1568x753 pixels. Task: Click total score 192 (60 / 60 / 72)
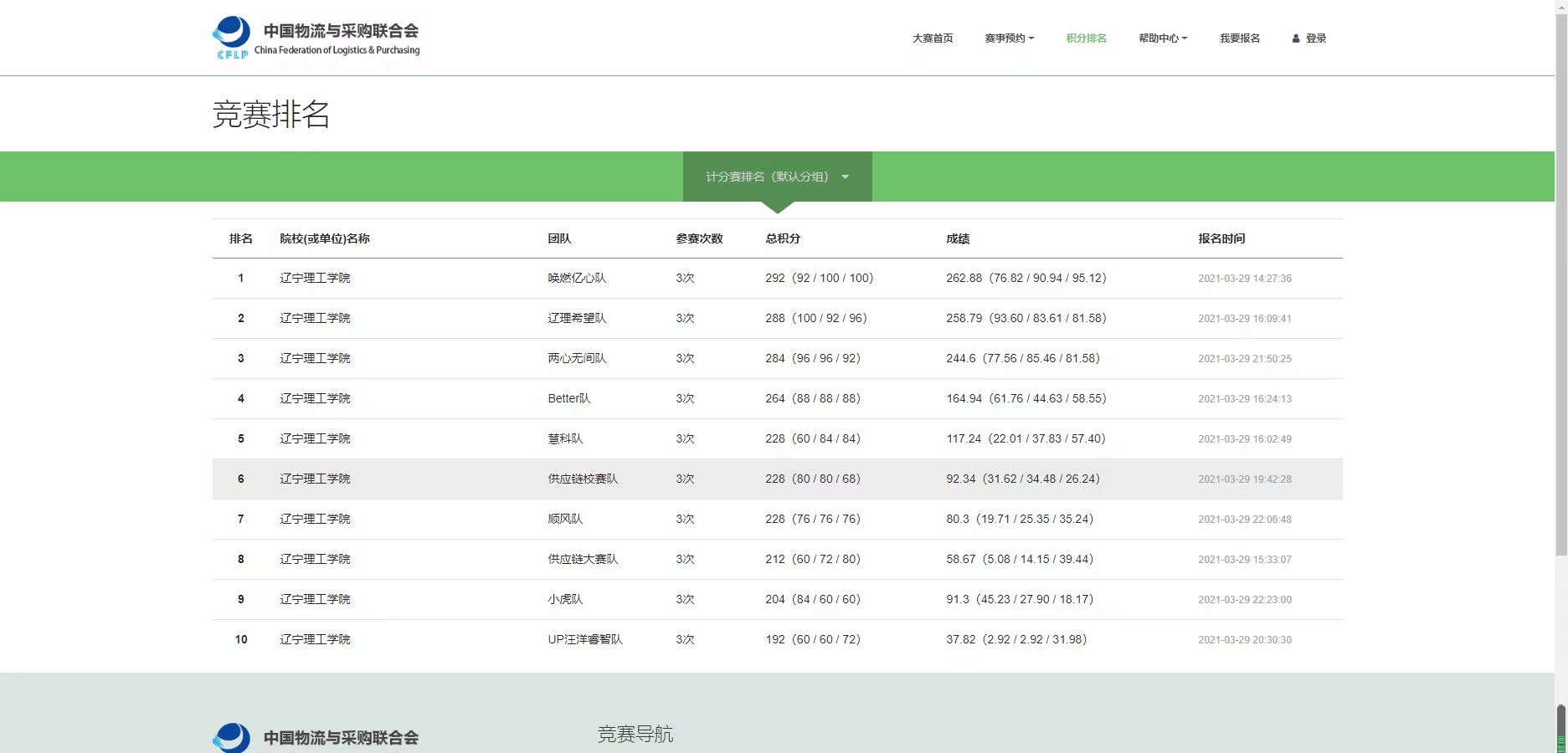pyautogui.click(x=813, y=639)
